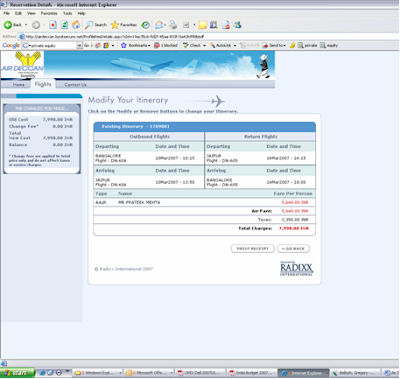Image resolution: width=400 pixels, height=379 pixels.
Task: Click the Windows Start button
Action: click(x=17, y=373)
